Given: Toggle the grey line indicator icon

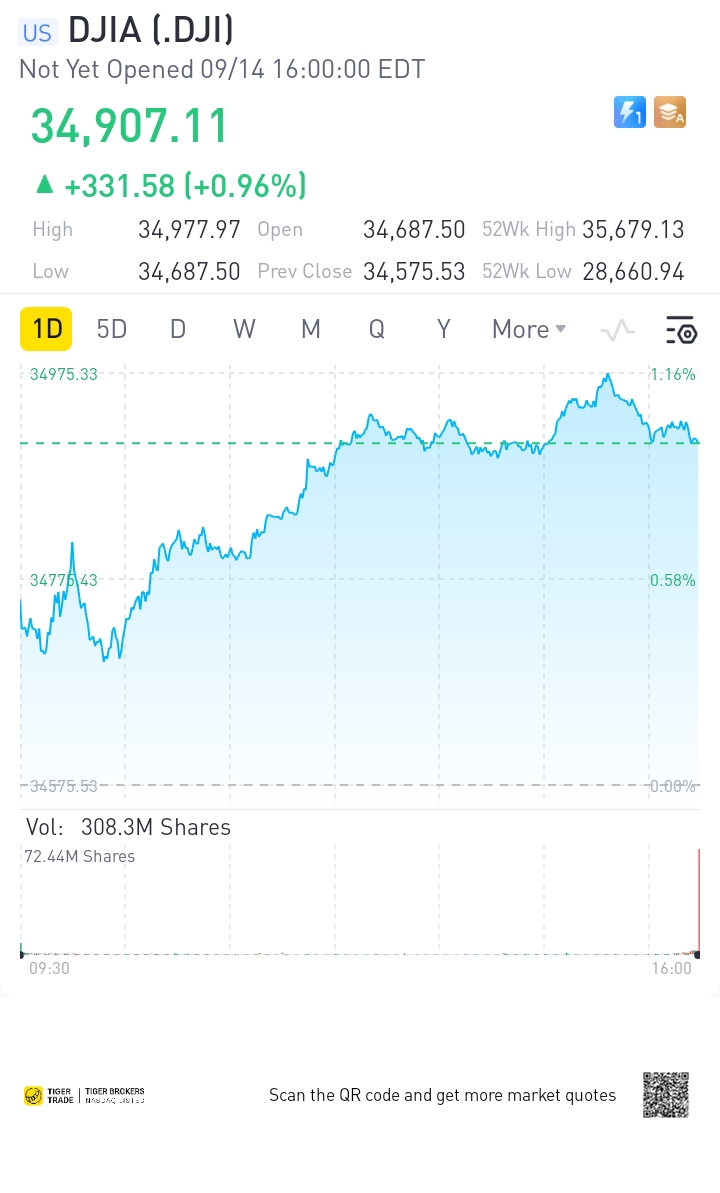Looking at the screenshot, I should pos(617,329).
